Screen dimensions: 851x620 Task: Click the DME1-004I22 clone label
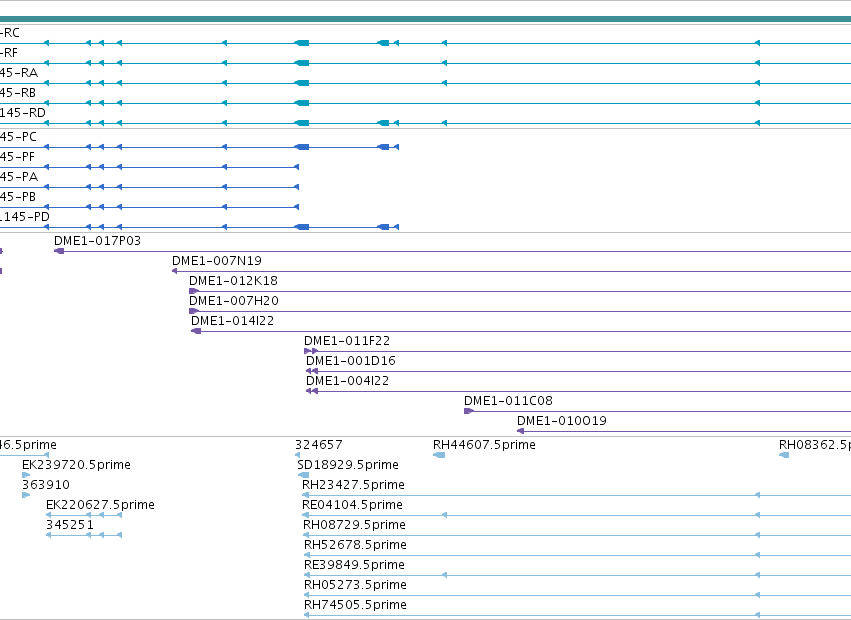point(347,381)
